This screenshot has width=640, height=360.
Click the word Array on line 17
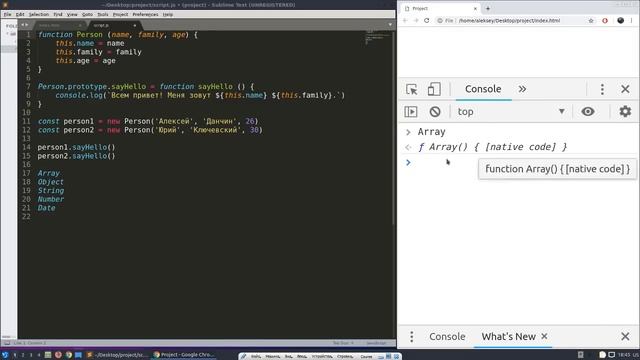tap(49, 173)
